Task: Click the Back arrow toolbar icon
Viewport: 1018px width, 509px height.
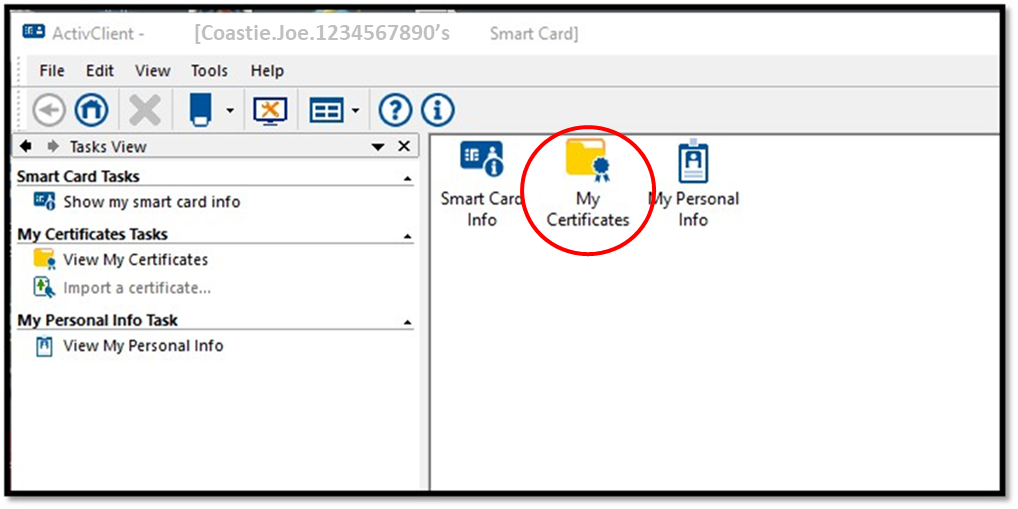Action: coord(49,111)
